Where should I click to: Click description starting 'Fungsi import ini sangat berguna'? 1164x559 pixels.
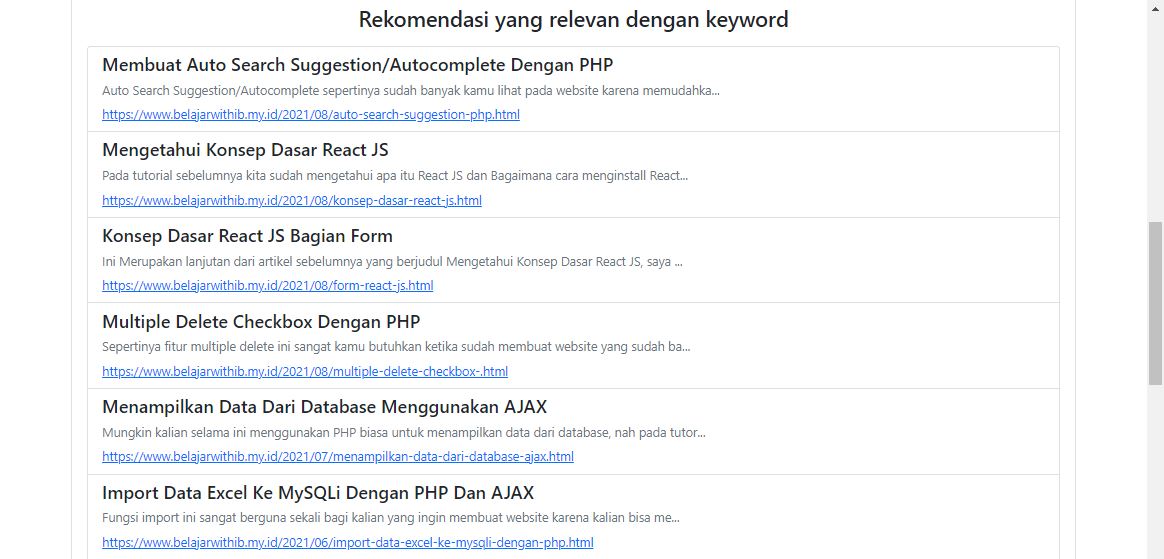[390, 518]
